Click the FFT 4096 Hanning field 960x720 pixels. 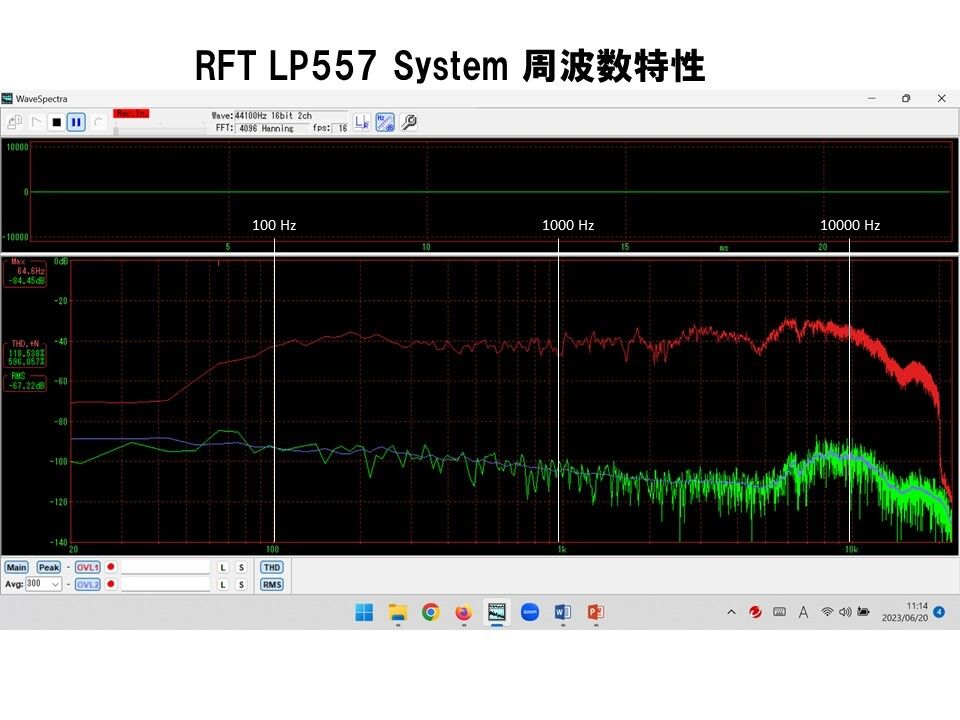coord(271,128)
